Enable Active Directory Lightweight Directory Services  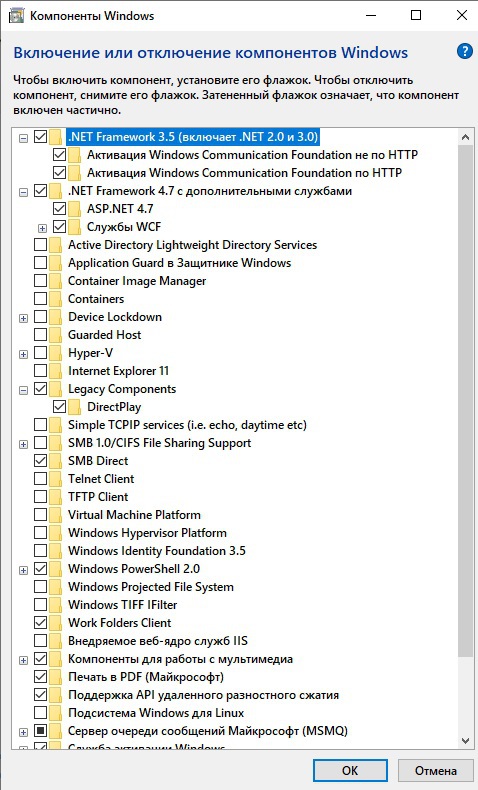40,245
